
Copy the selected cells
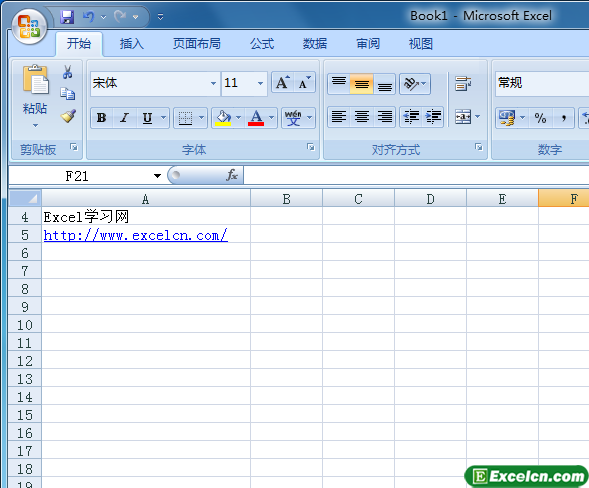68,94
